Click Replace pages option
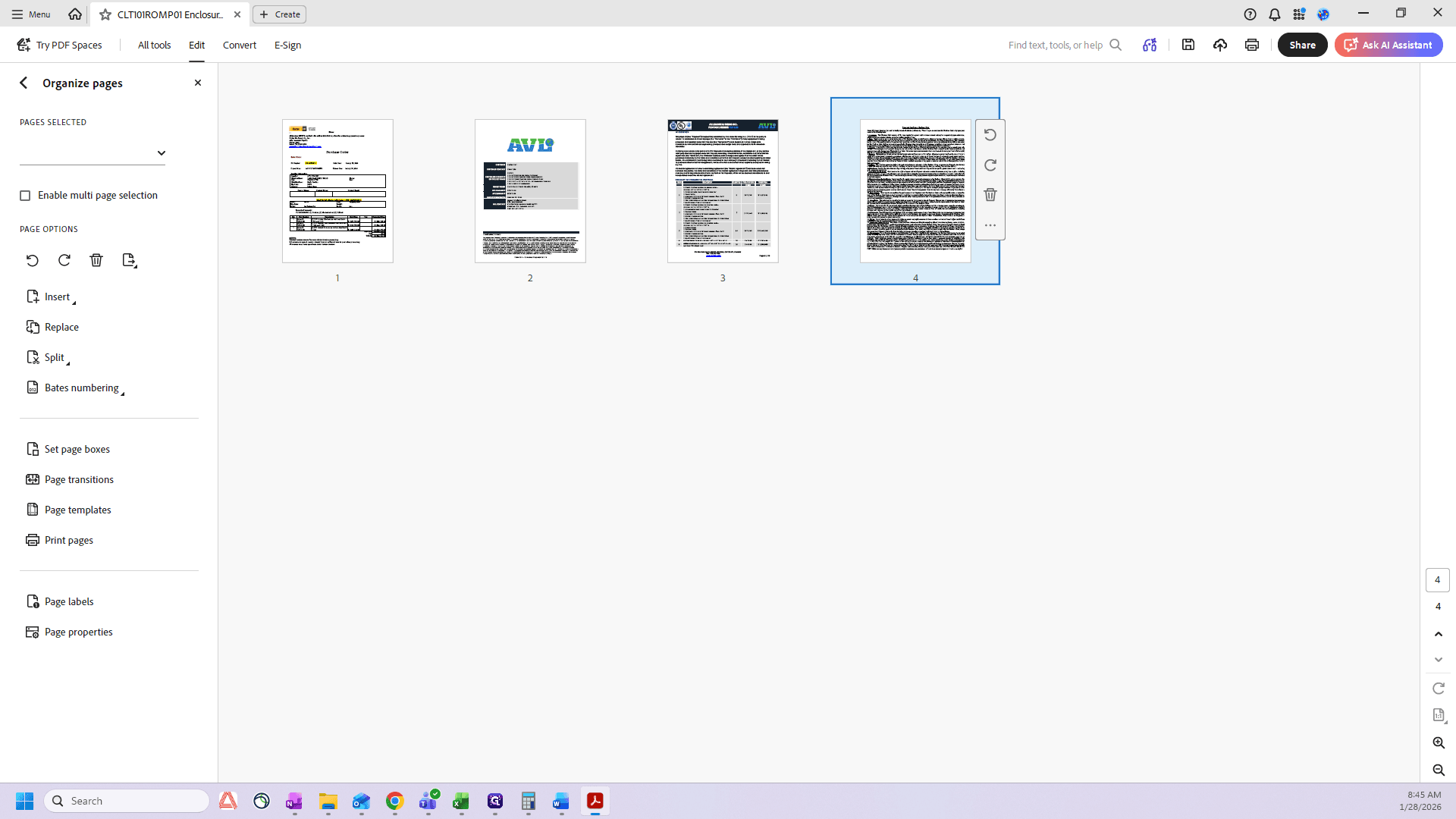The image size is (1456, 819). (x=52, y=328)
